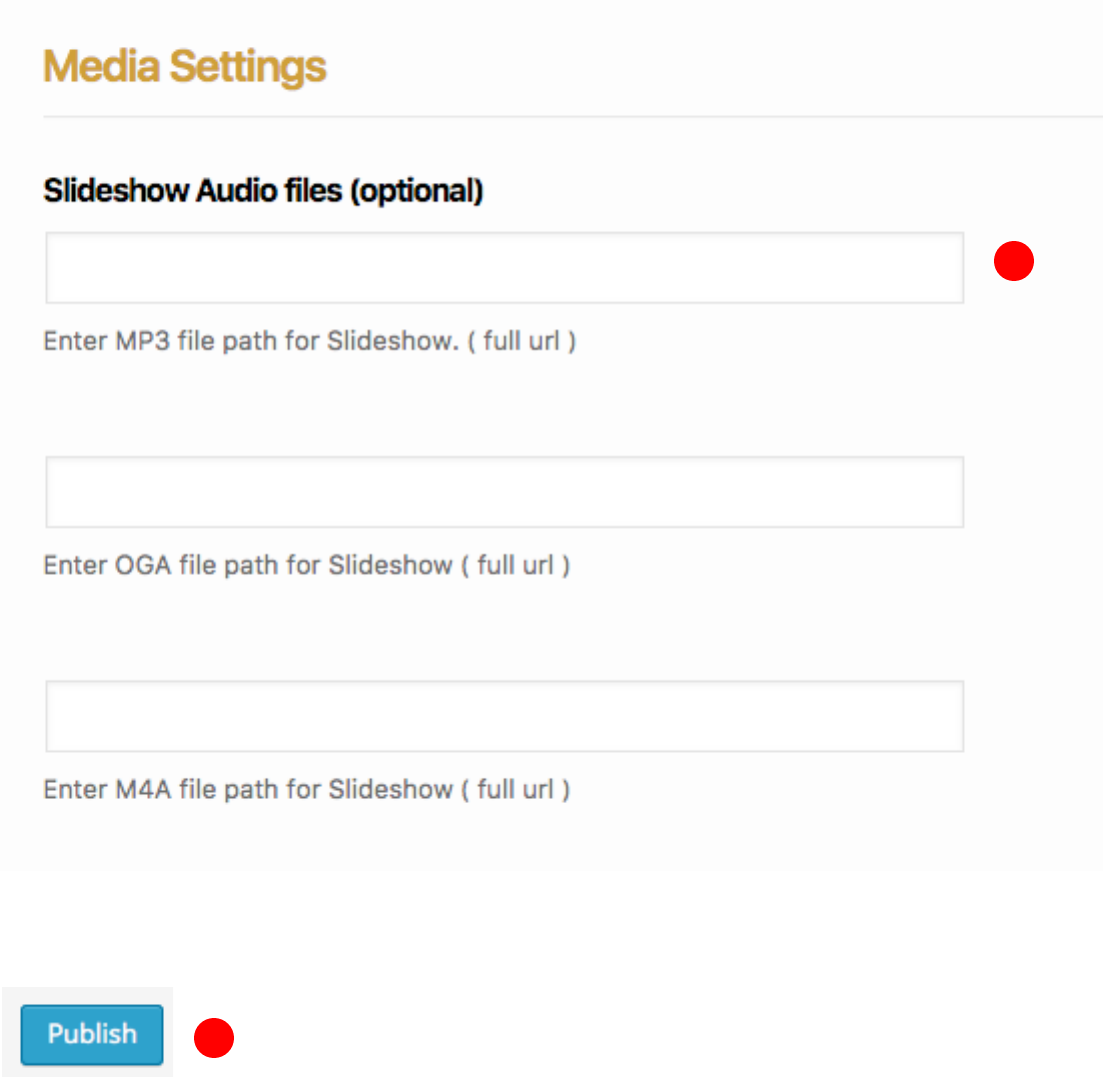Image resolution: width=1103 pixels, height=1077 pixels.
Task: Click the Media Settings heading
Action: coord(185,67)
